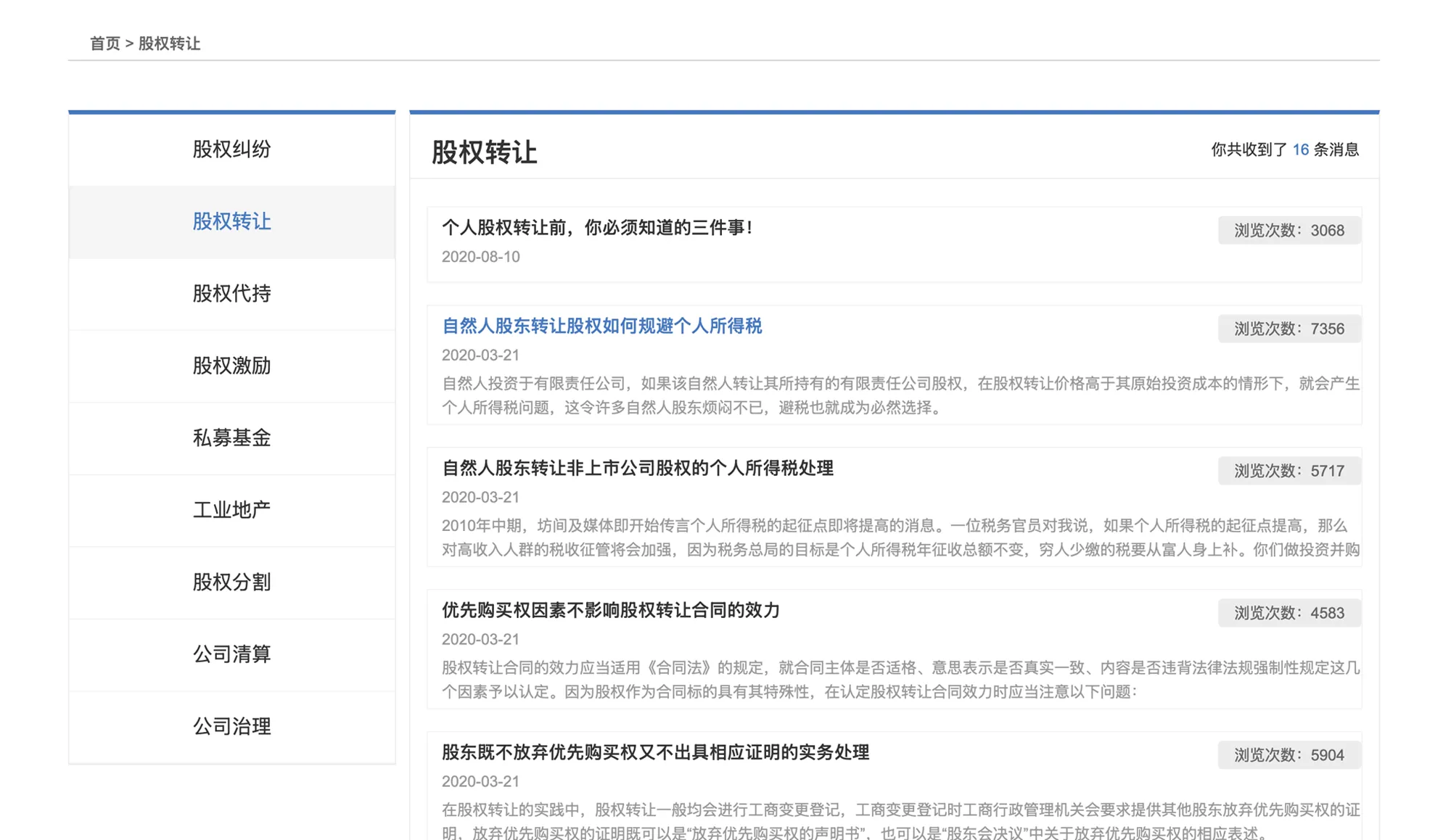Screen dimensions: 1451x840
Task: Click the 16 message count number
Action: tap(1300, 150)
